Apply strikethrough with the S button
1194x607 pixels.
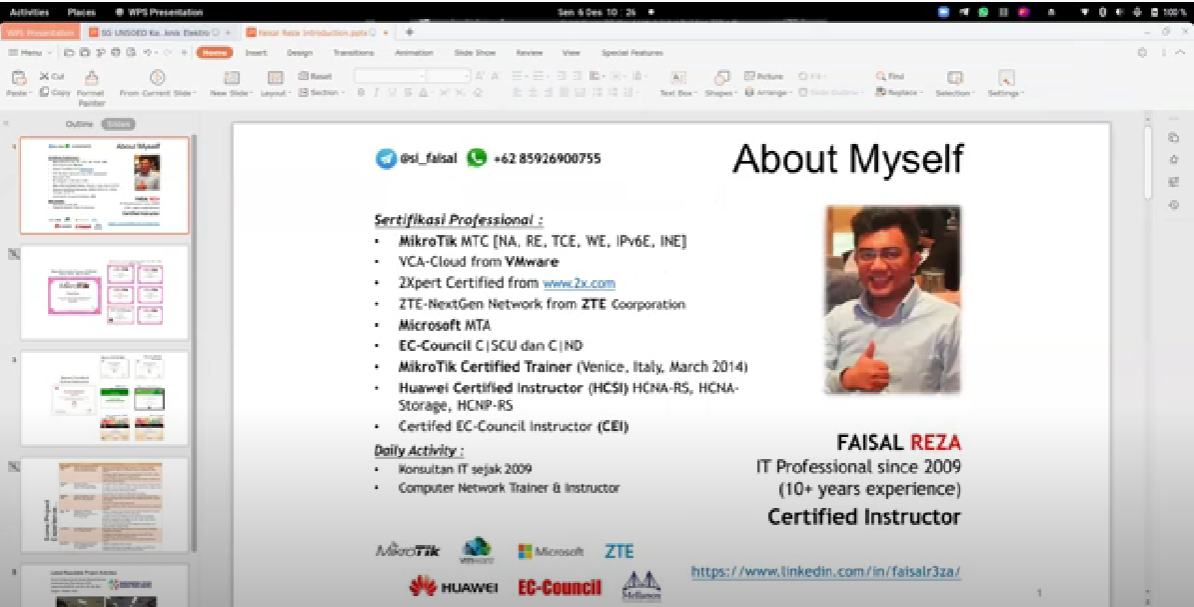[408, 93]
